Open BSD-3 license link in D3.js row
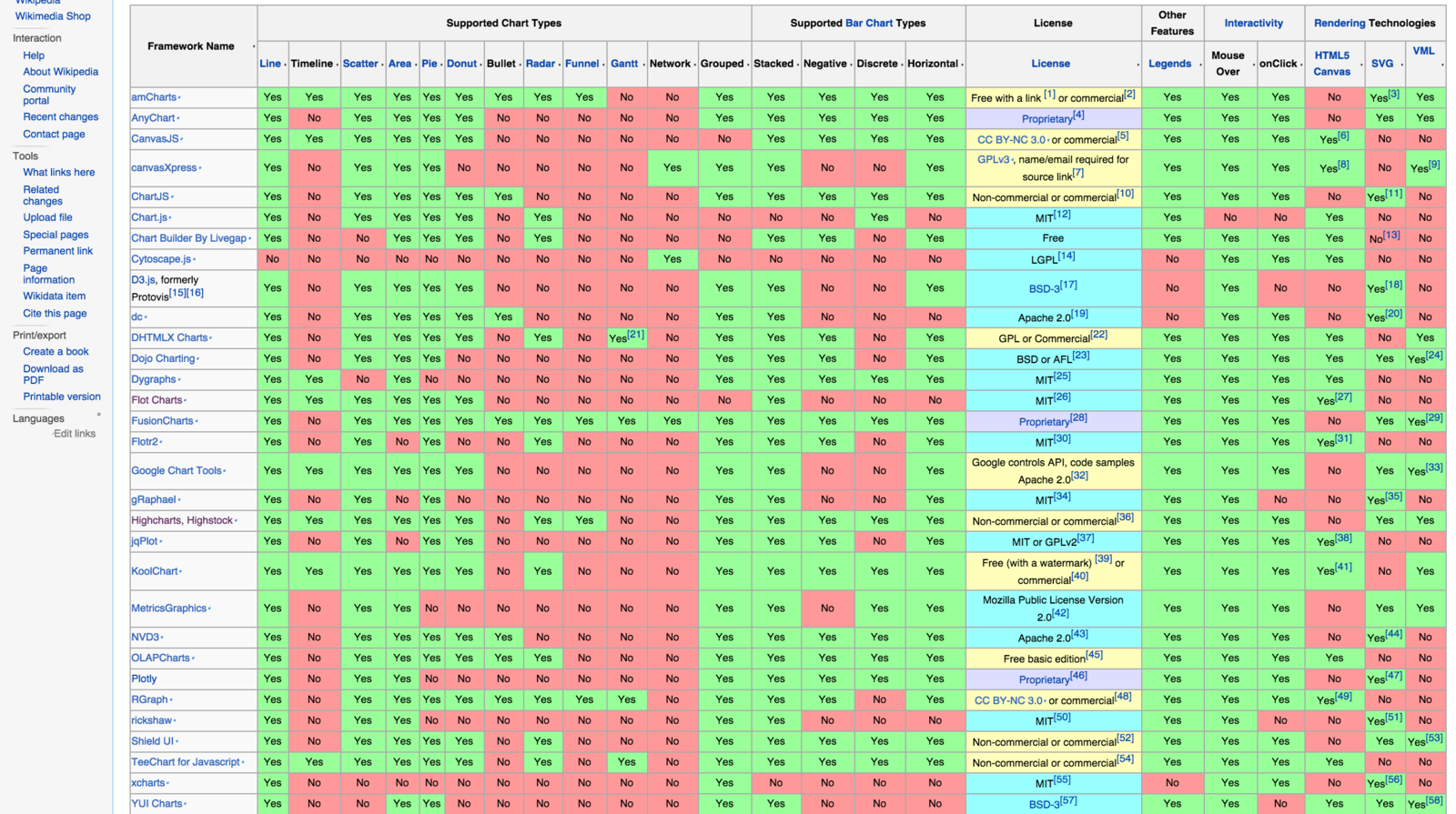This screenshot has height=814, width=1456. [1044, 289]
